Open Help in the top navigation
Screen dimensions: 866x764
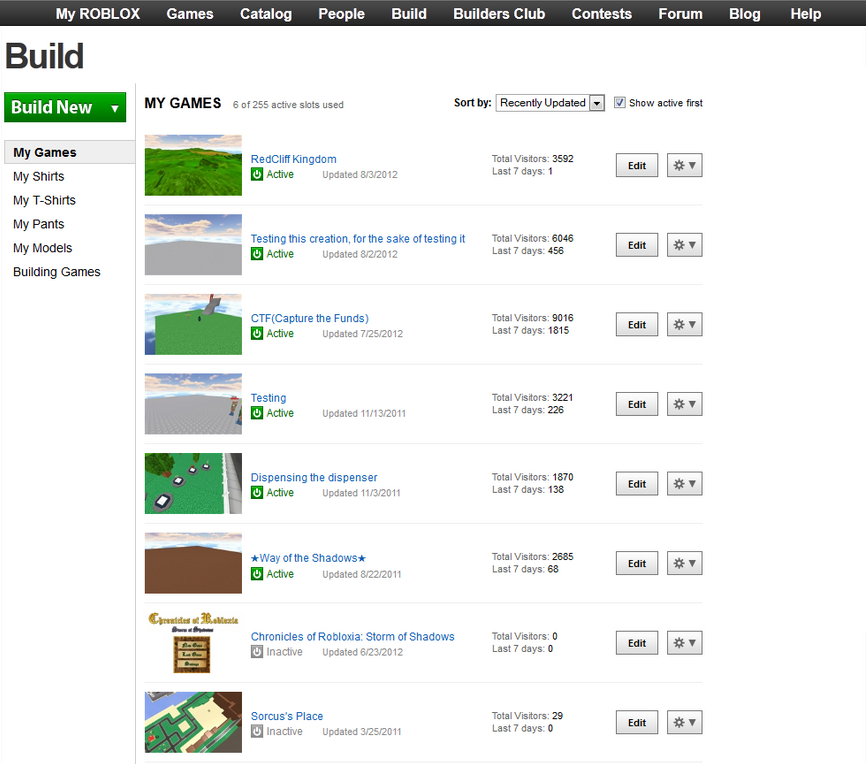pyautogui.click(x=805, y=14)
